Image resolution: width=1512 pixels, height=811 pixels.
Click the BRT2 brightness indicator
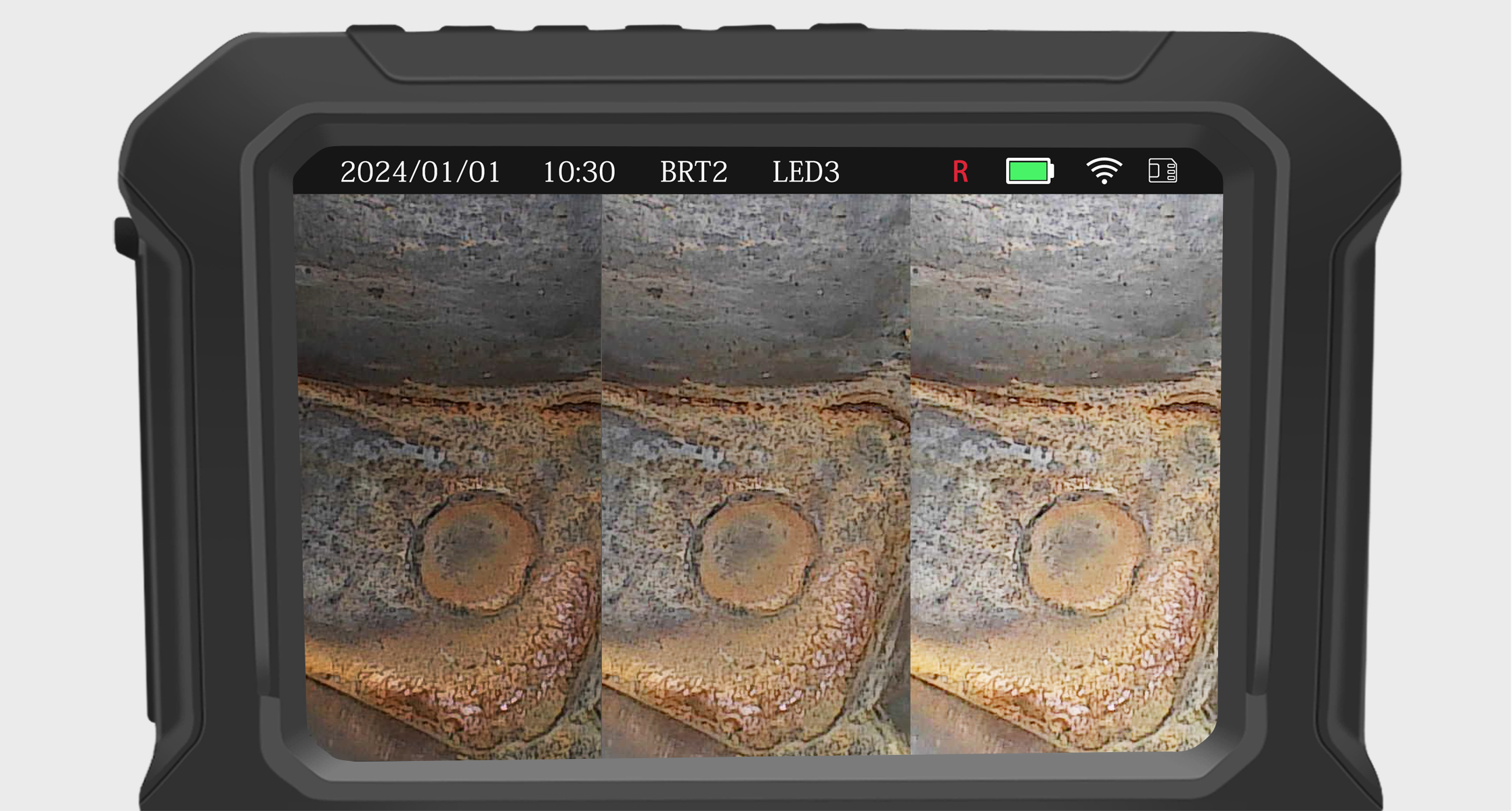693,172
